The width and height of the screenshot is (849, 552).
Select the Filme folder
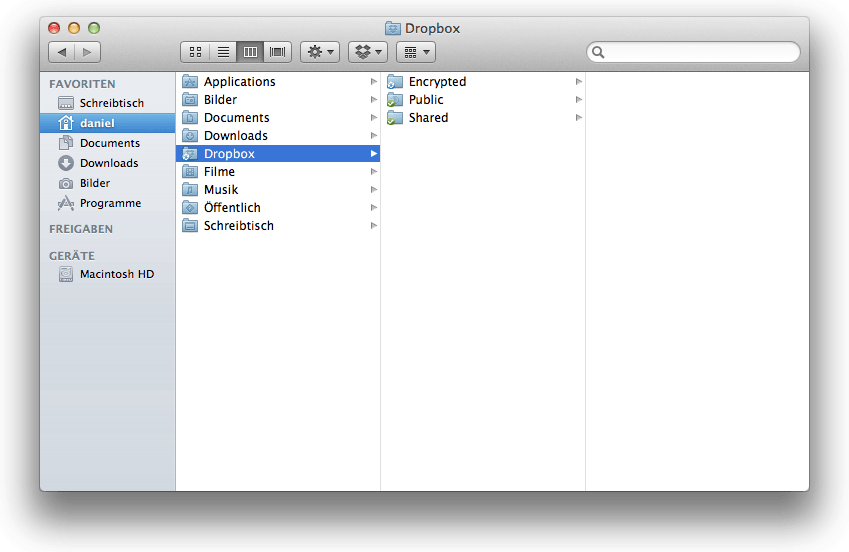point(278,172)
